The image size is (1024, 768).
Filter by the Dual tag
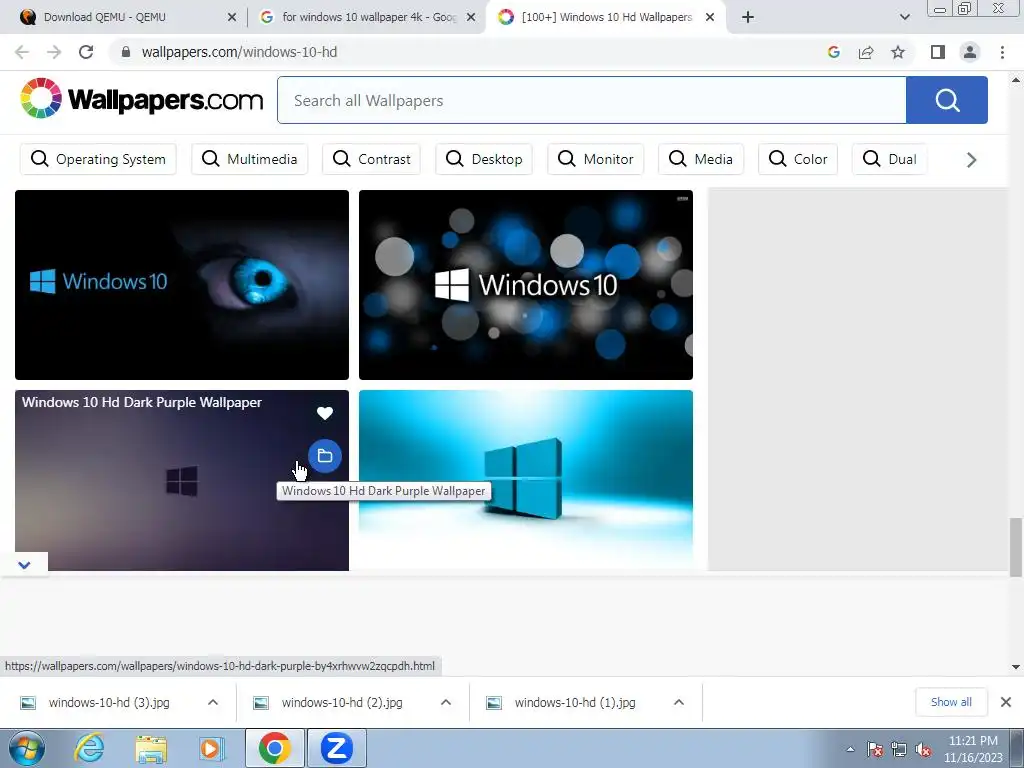pyautogui.click(x=889, y=159)
